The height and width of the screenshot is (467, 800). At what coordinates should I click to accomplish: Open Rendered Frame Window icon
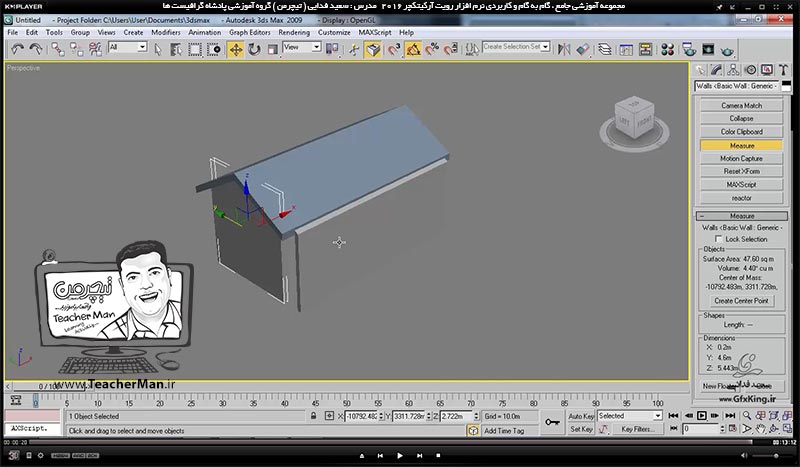pos(708,49)
